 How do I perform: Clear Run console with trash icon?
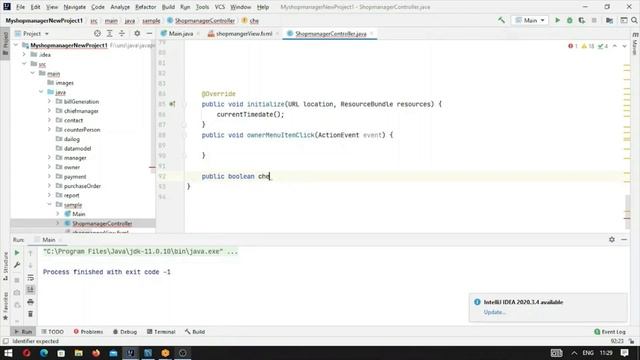31,314
